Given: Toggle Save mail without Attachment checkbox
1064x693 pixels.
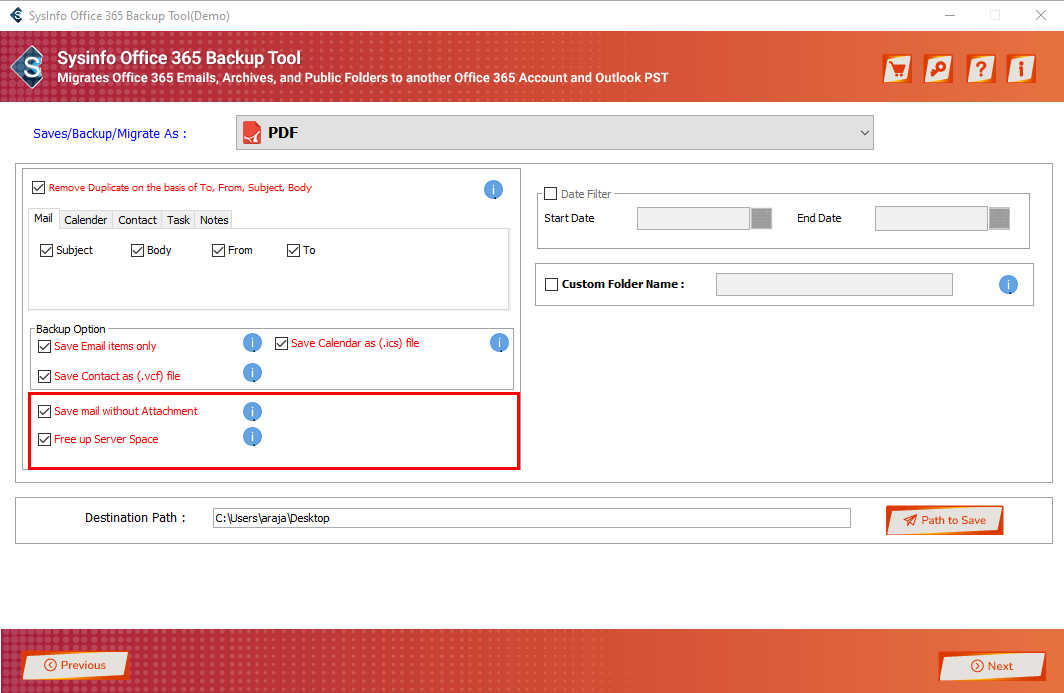Looking at the screenshot, I should click(x=45, y=411).
